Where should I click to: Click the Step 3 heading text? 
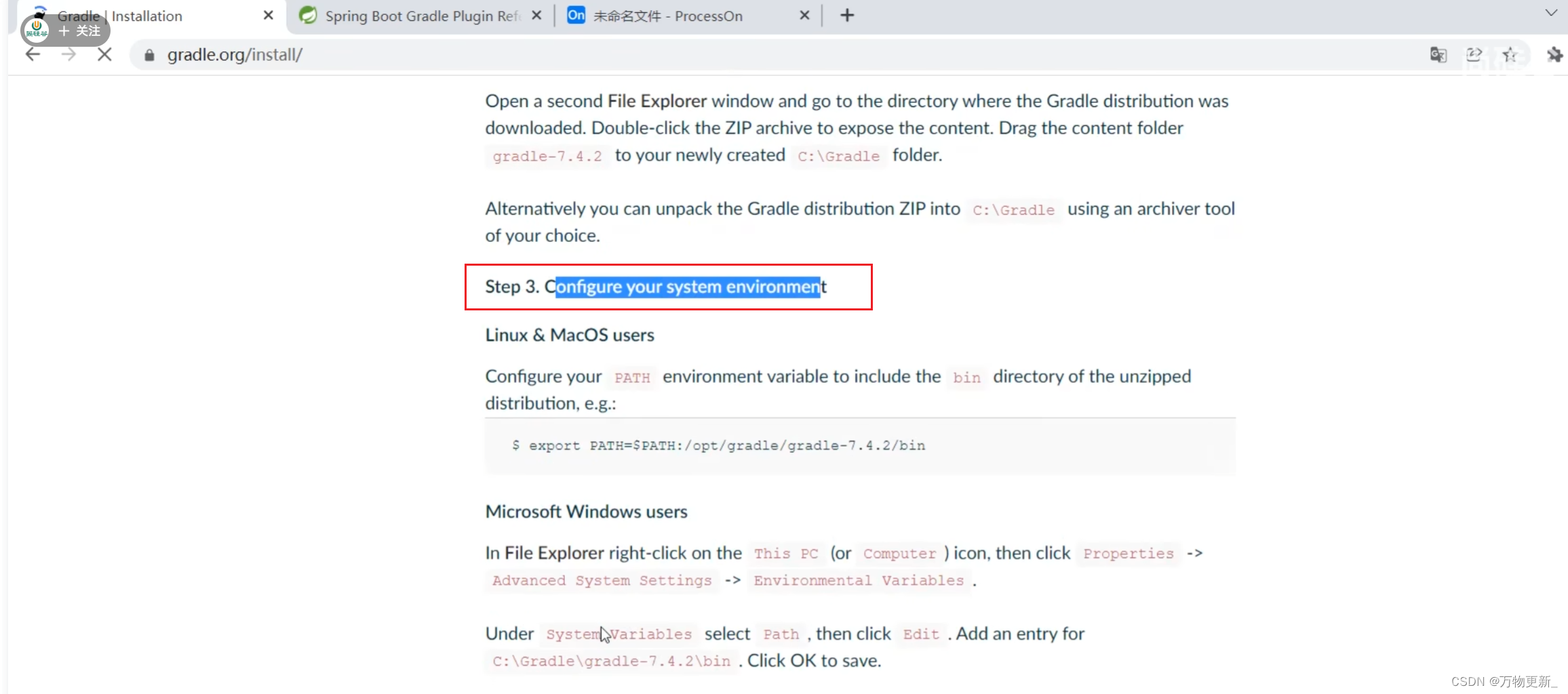tap(656, 287)
